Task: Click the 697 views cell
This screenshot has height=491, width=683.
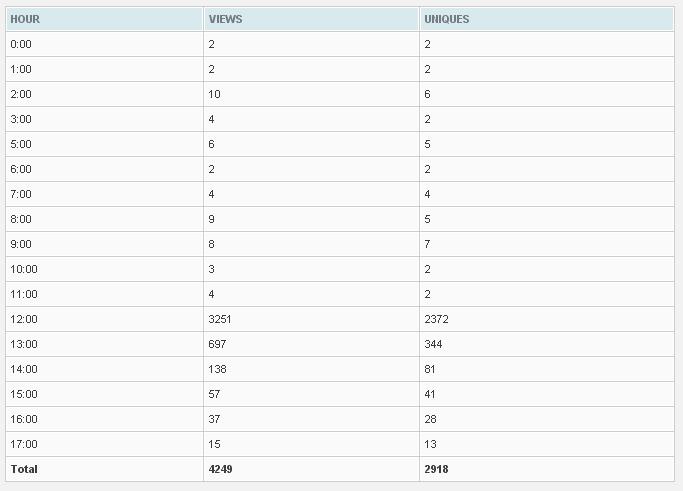Action: tap(217, 344)
